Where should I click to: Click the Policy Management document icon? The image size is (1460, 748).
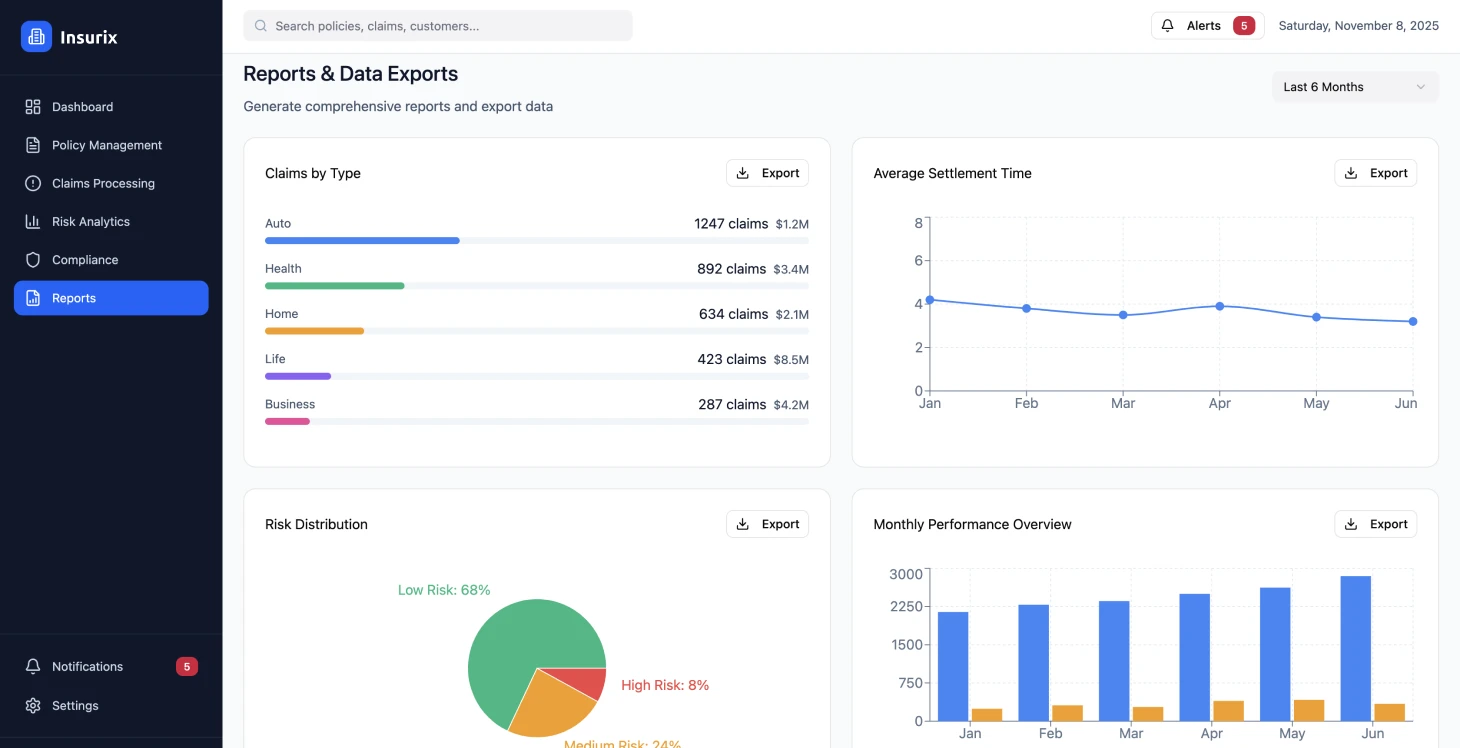click(x=33, y=145)
